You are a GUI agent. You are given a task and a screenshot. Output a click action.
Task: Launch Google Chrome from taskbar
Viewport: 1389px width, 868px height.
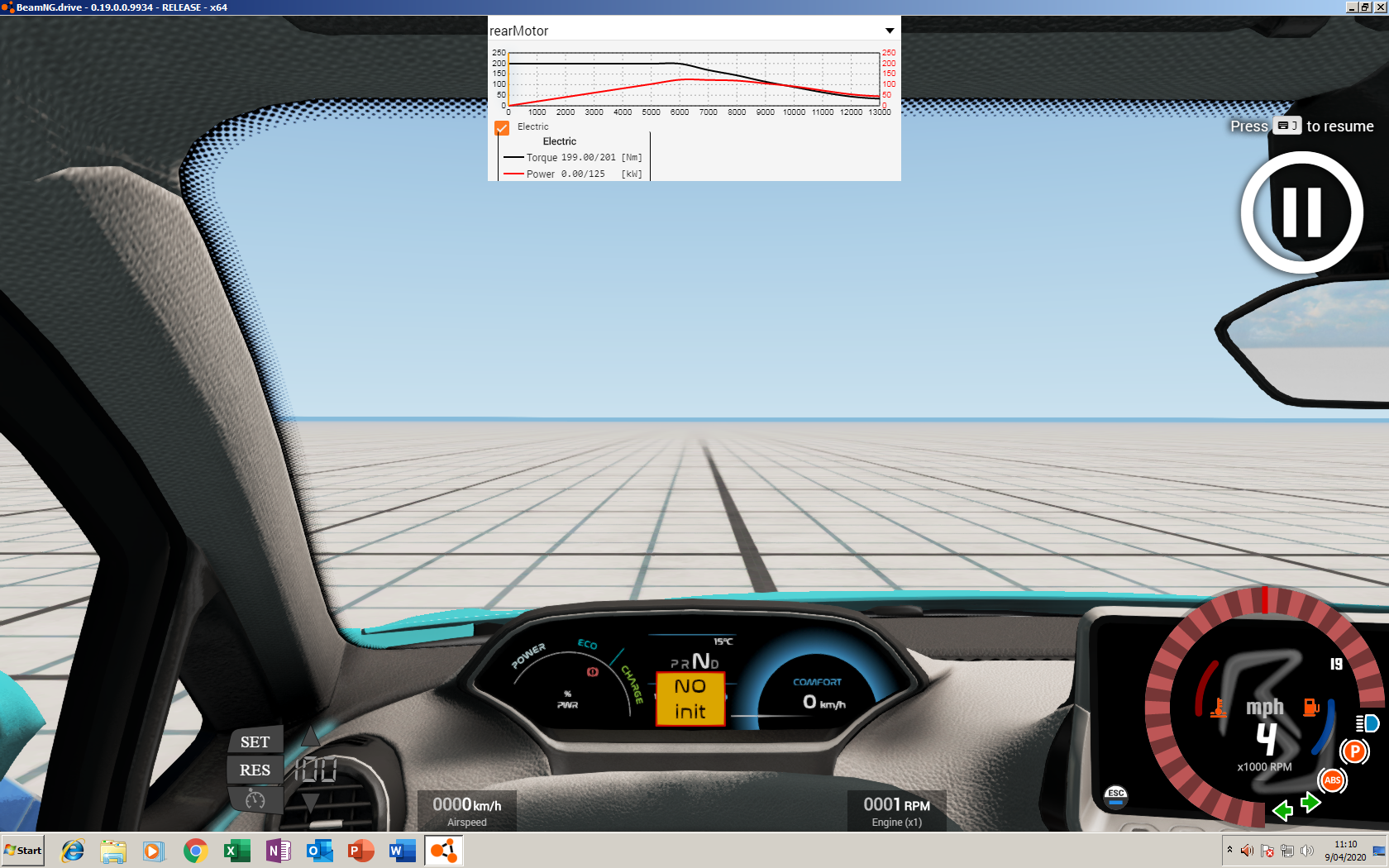tap(196, 850)
